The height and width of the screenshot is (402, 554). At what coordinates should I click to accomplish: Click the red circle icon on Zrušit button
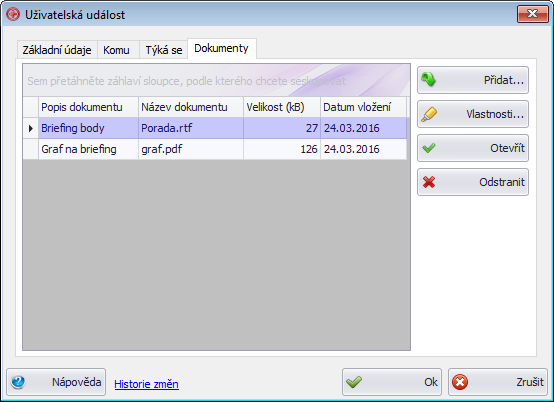tap(460, 382)
